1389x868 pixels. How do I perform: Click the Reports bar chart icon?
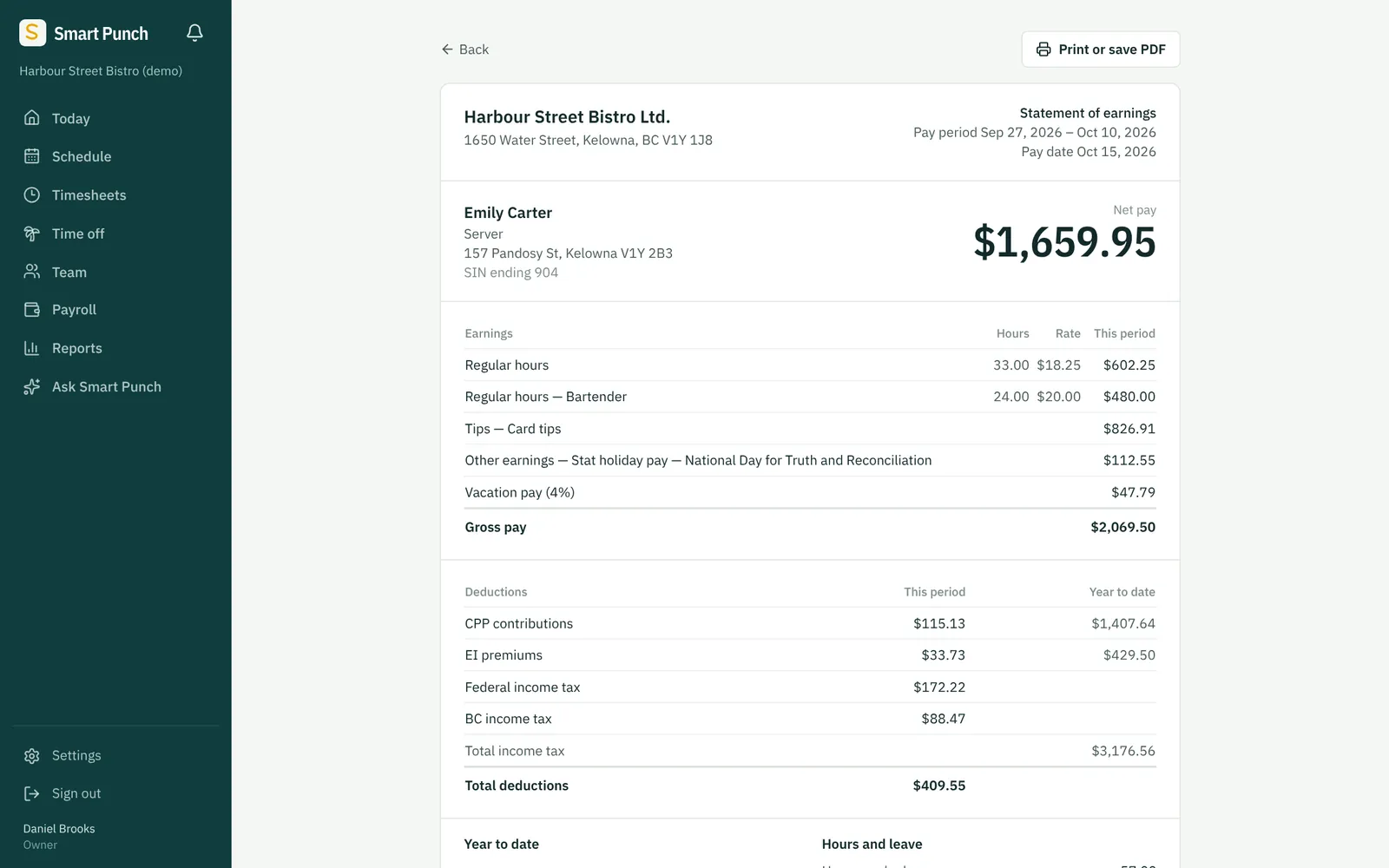pos(32,348)
